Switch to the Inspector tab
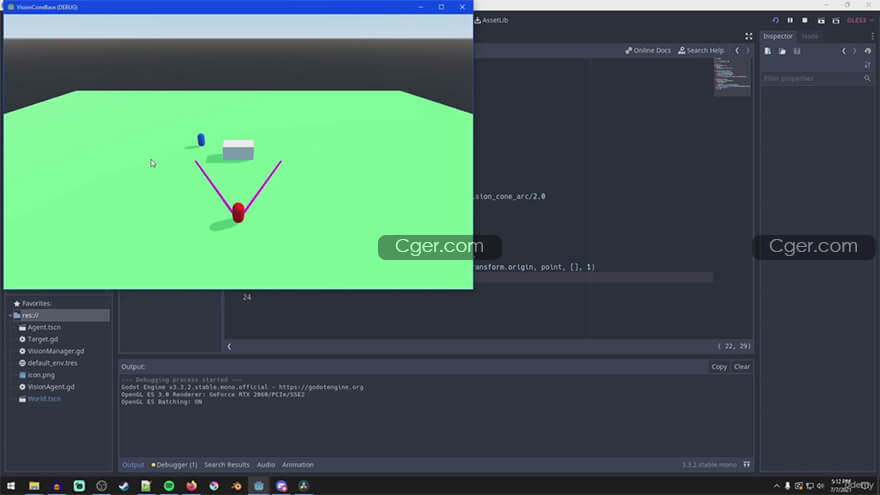The image size is (880, 495). 777,36
